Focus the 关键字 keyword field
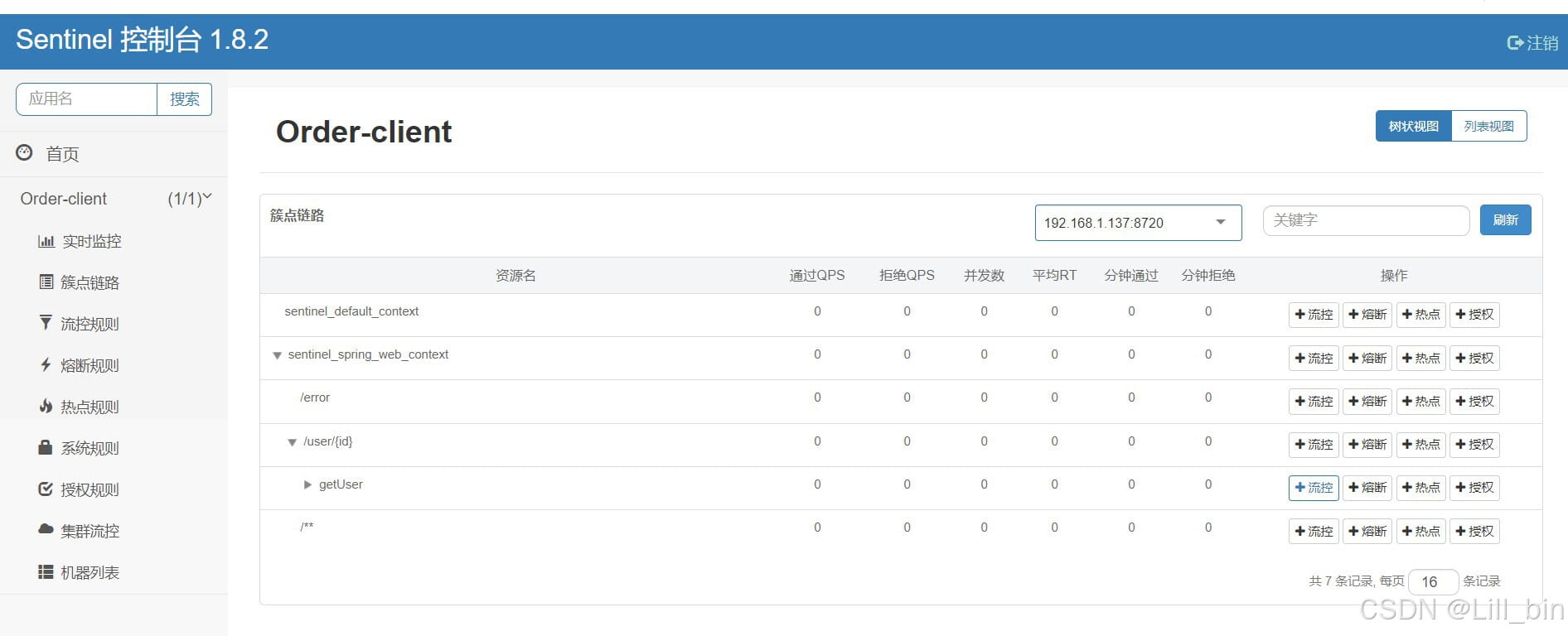Screen dimensions: 1568x636 [1366, 220]
